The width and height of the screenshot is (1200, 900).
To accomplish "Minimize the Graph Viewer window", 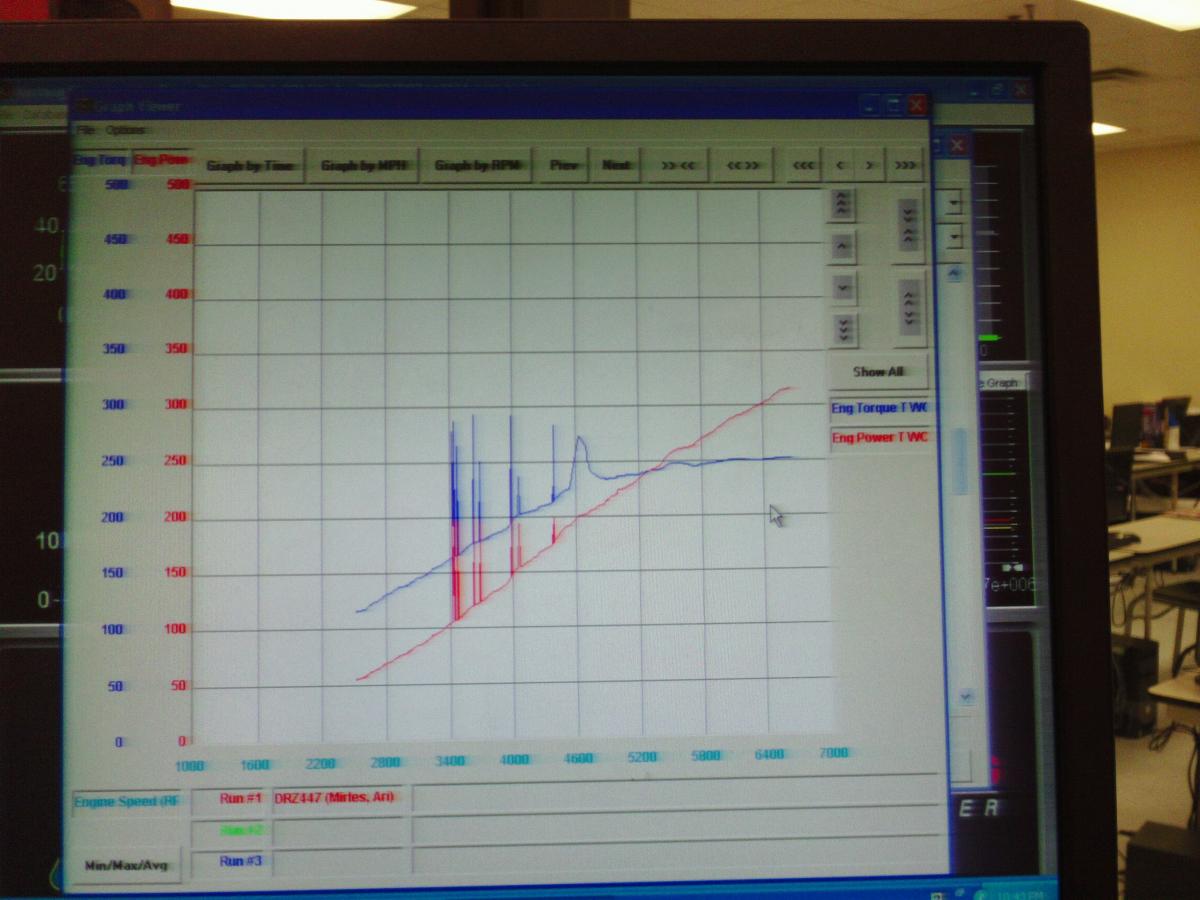I will click(x=871, y=104).
